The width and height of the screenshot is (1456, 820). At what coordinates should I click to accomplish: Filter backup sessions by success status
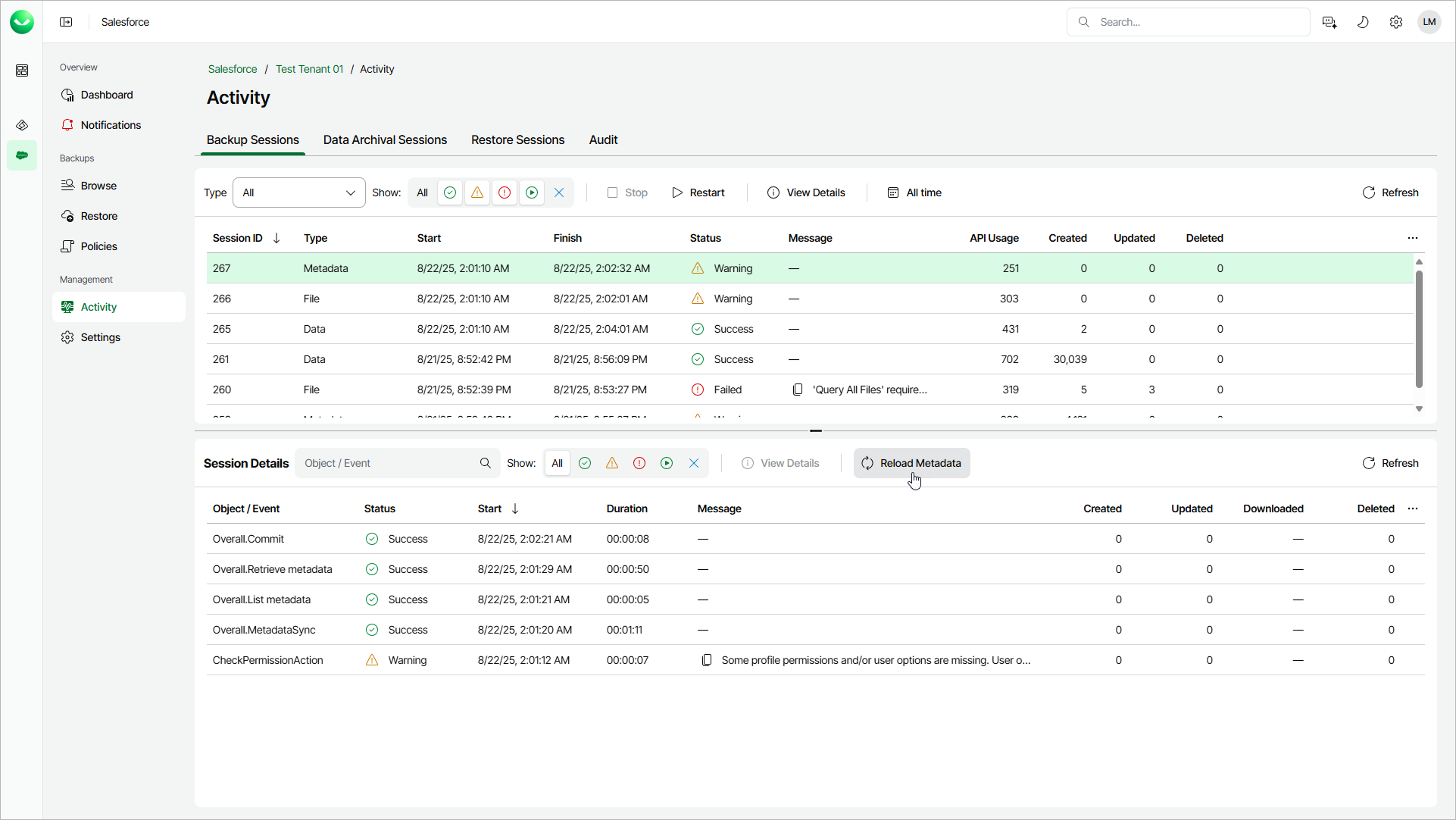pos(450,192)
